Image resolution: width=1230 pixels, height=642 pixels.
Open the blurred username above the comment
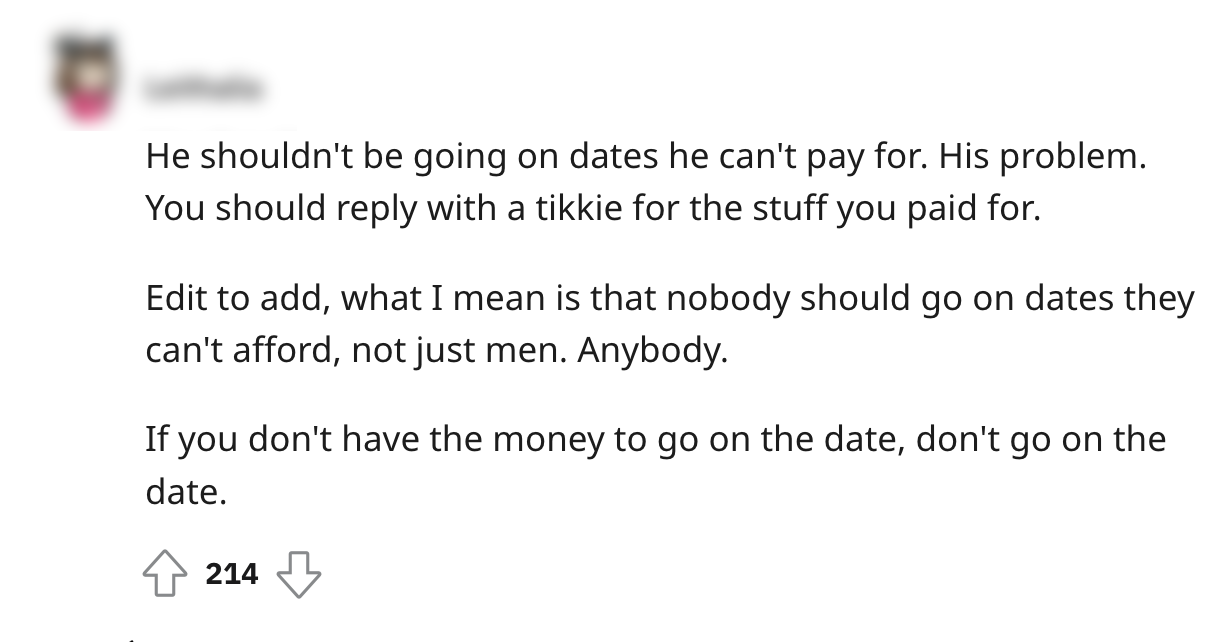coord(205,90)
